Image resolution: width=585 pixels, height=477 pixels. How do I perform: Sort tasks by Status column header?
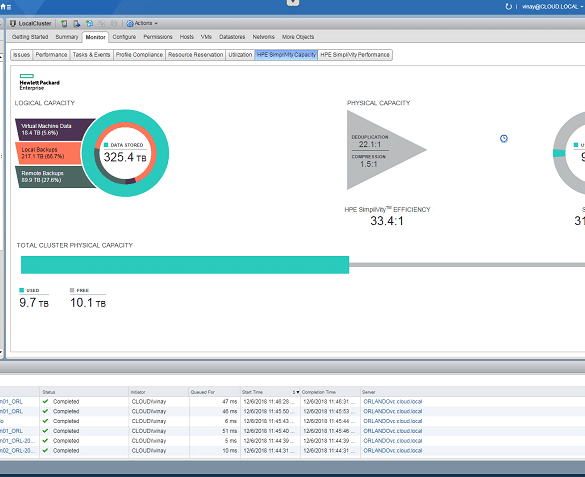click(84, 392)
